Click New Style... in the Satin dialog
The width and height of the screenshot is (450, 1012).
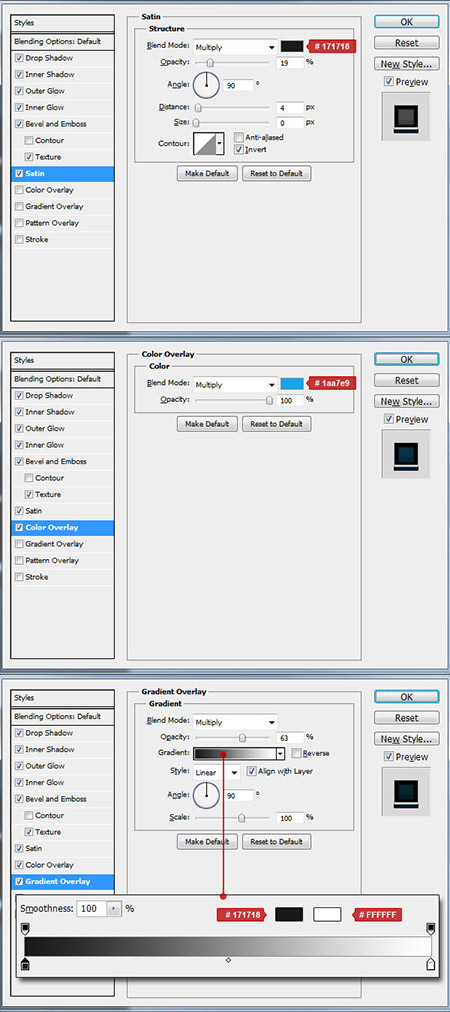tap(406, 64)
